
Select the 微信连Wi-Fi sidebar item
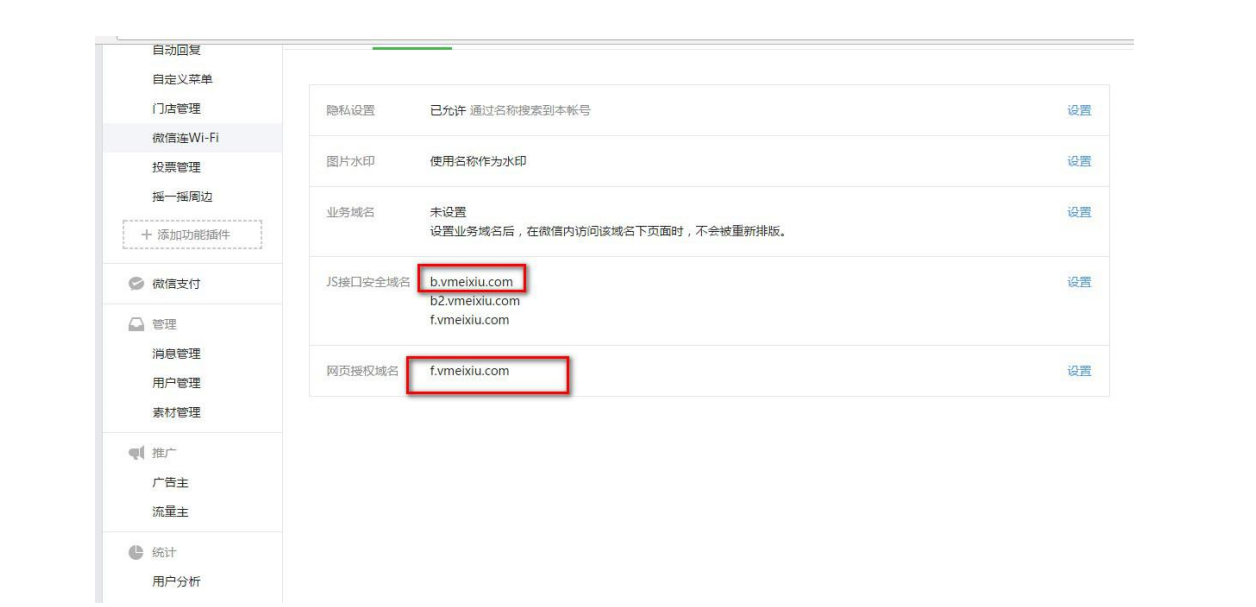click(x=185, y=138)
